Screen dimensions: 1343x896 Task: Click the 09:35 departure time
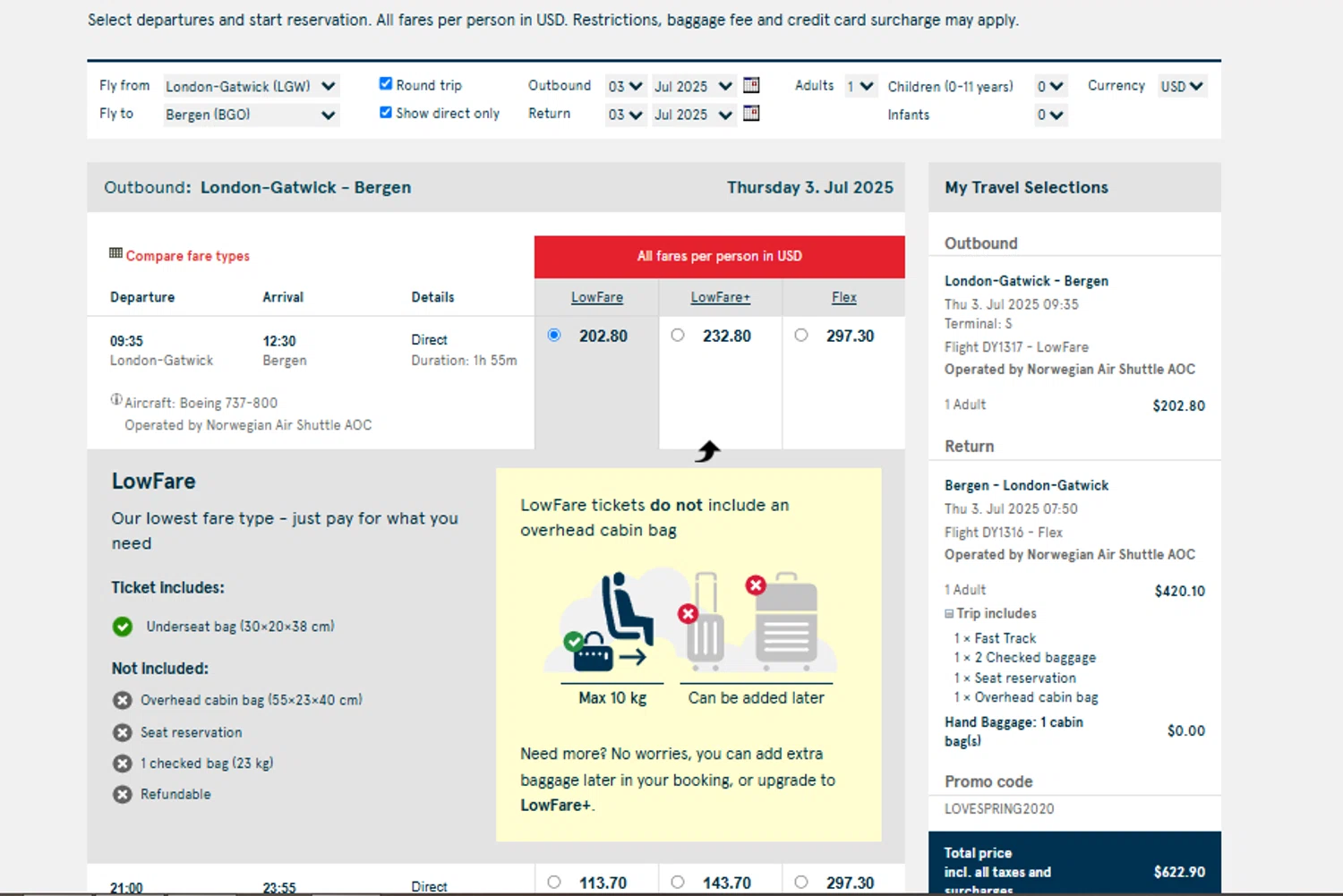(126, 341)
